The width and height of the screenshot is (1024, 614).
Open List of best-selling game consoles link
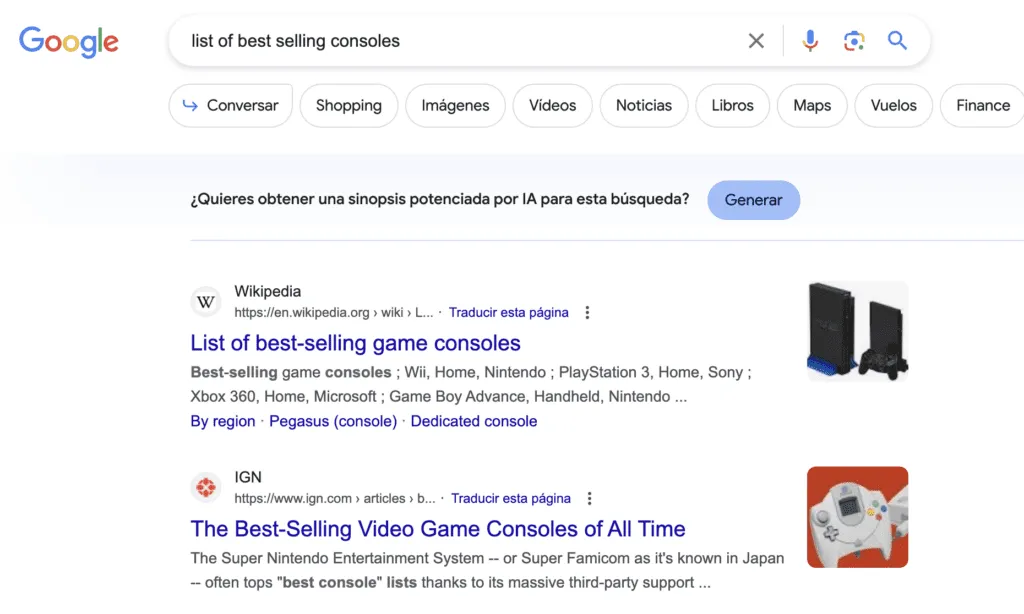point(355,343)
